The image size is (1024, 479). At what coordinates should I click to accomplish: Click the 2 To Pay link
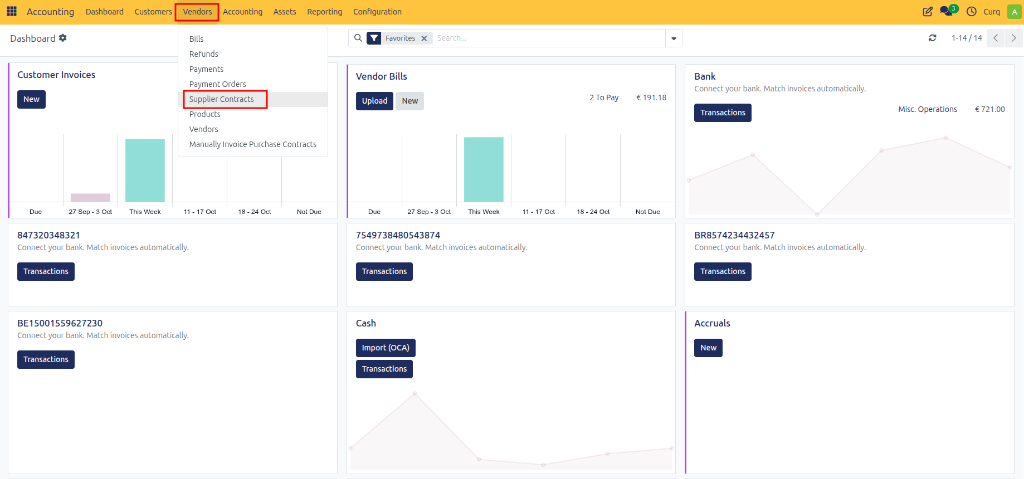pyautogui.click(x=603, y=97)
